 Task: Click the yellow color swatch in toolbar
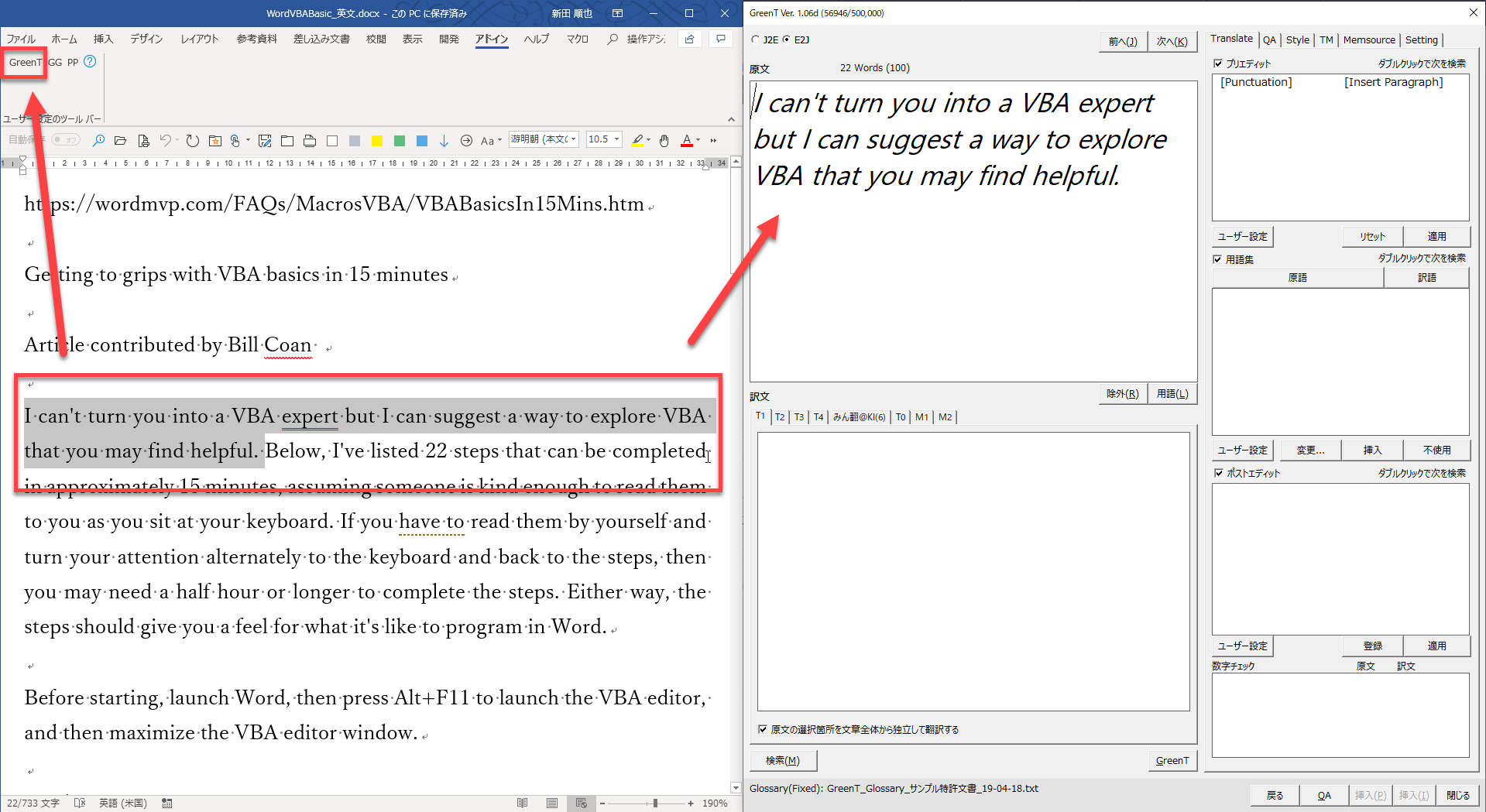click(x=377, y=140)
